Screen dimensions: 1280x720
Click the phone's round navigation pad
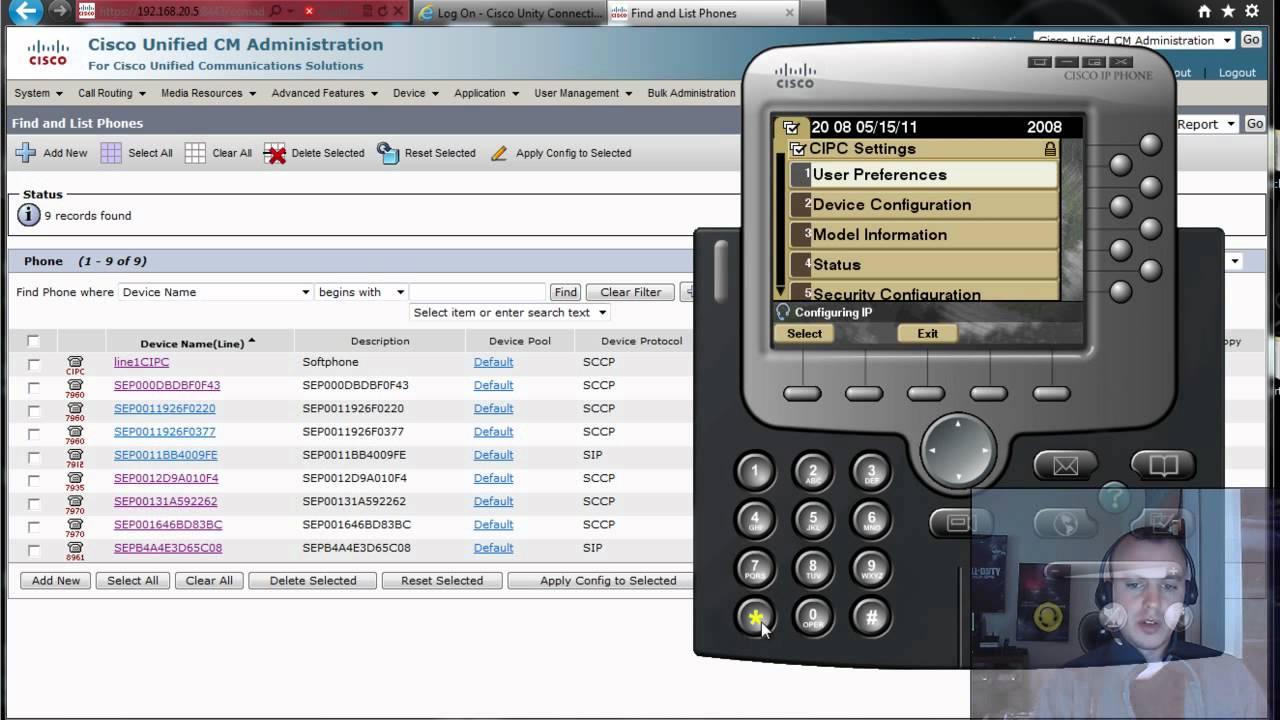(x=957, y=450)
